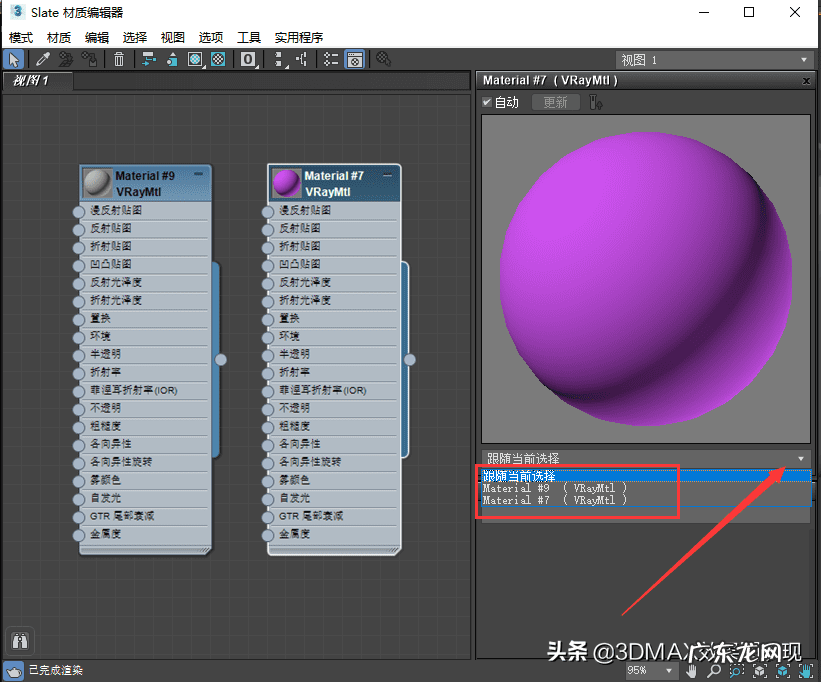The image size is (821, 682).
Task: Click the binoculars search icon
Action: (x=20, y=640)
